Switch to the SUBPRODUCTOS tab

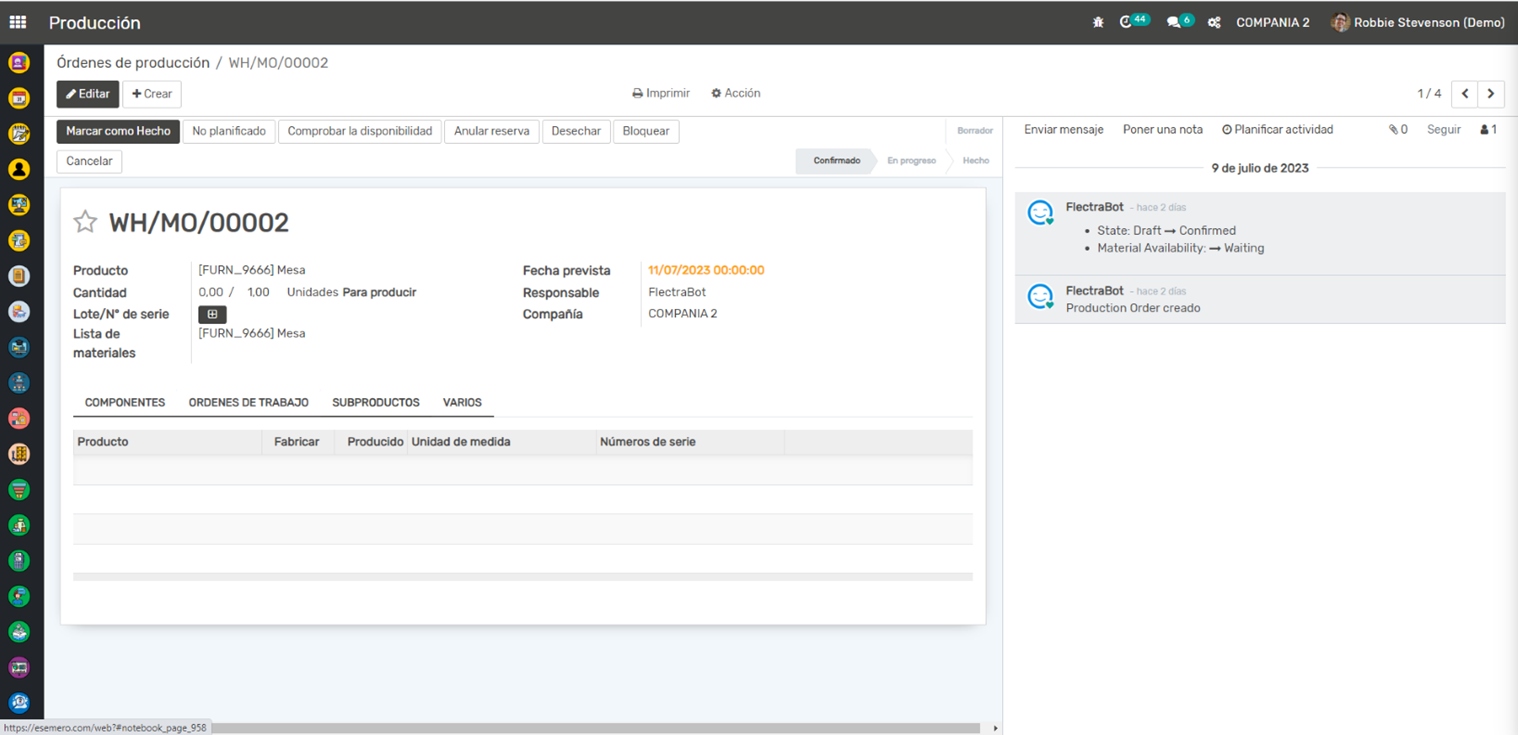click(x=375, y=402)
